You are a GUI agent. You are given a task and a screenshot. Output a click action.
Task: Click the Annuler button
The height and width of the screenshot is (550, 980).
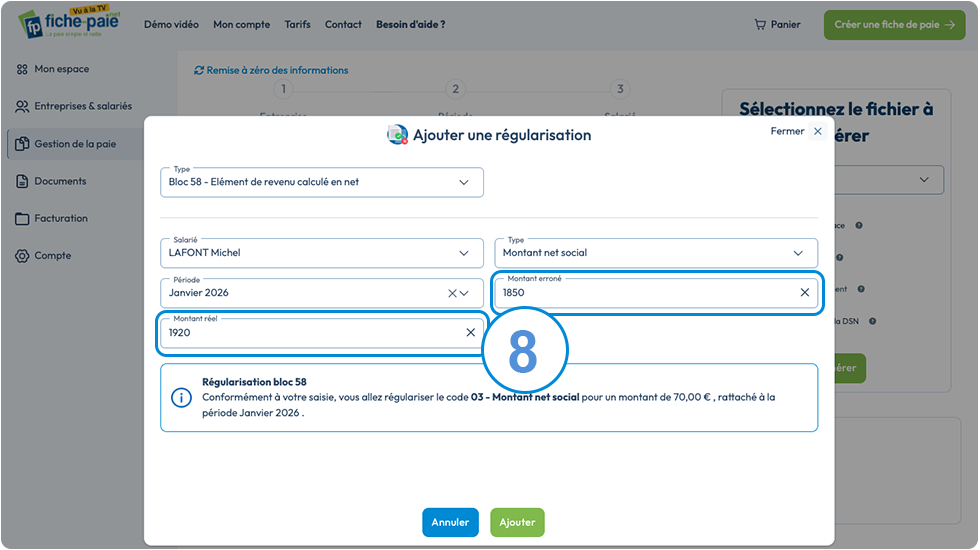(450, 522)
